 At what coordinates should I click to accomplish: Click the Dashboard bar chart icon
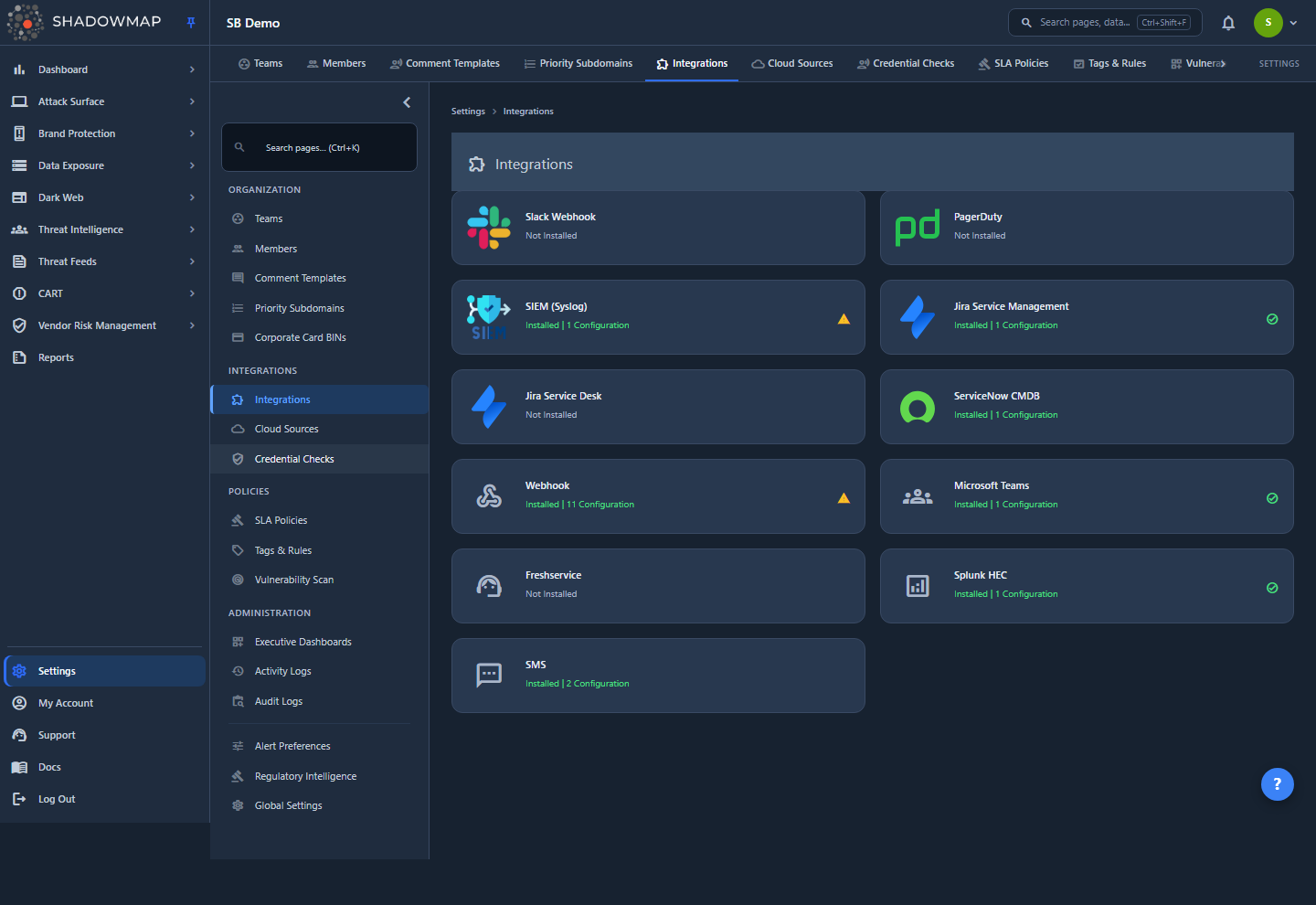tap(19, 69)
